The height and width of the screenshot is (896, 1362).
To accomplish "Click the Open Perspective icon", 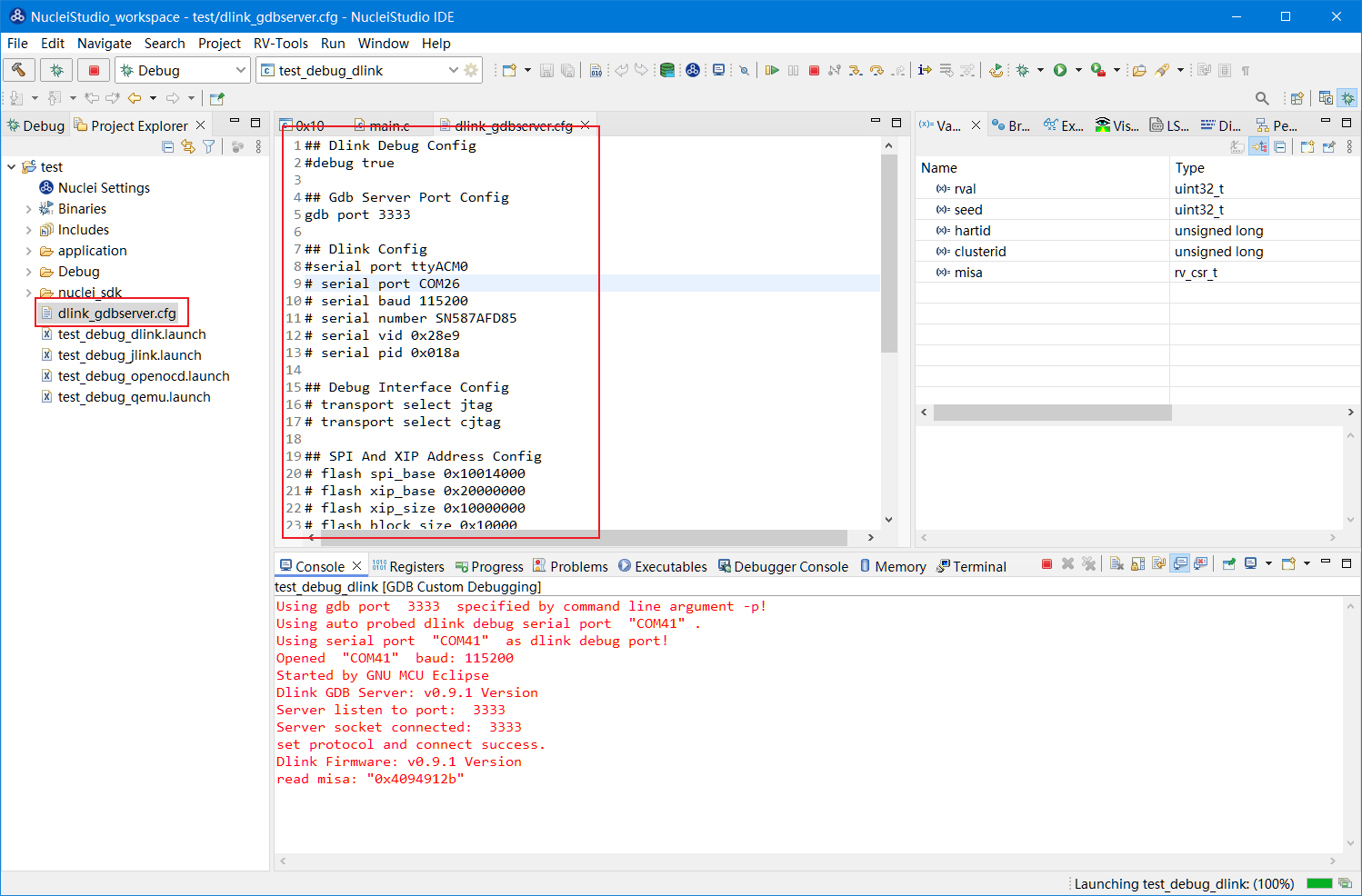I will pyautogui.click(x=1297, y=98).
